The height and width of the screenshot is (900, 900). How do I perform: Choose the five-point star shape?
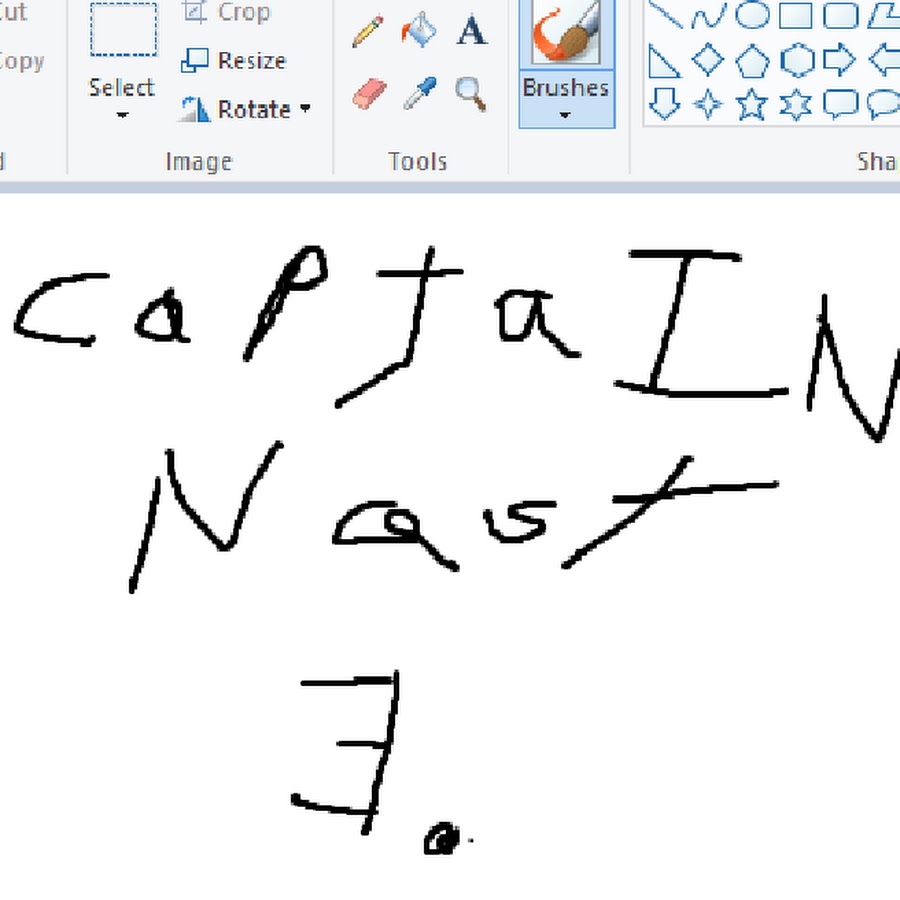pyautogui.click(x=752, y=103)
